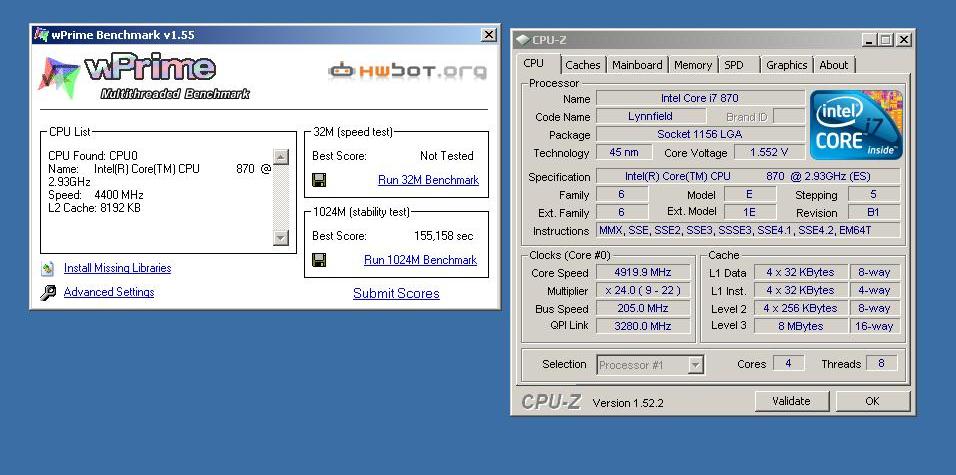Image resolution: width=956 pixels, height=475 pixels.
Task: Click the Threads count value 8
Action: click(882, 363)
